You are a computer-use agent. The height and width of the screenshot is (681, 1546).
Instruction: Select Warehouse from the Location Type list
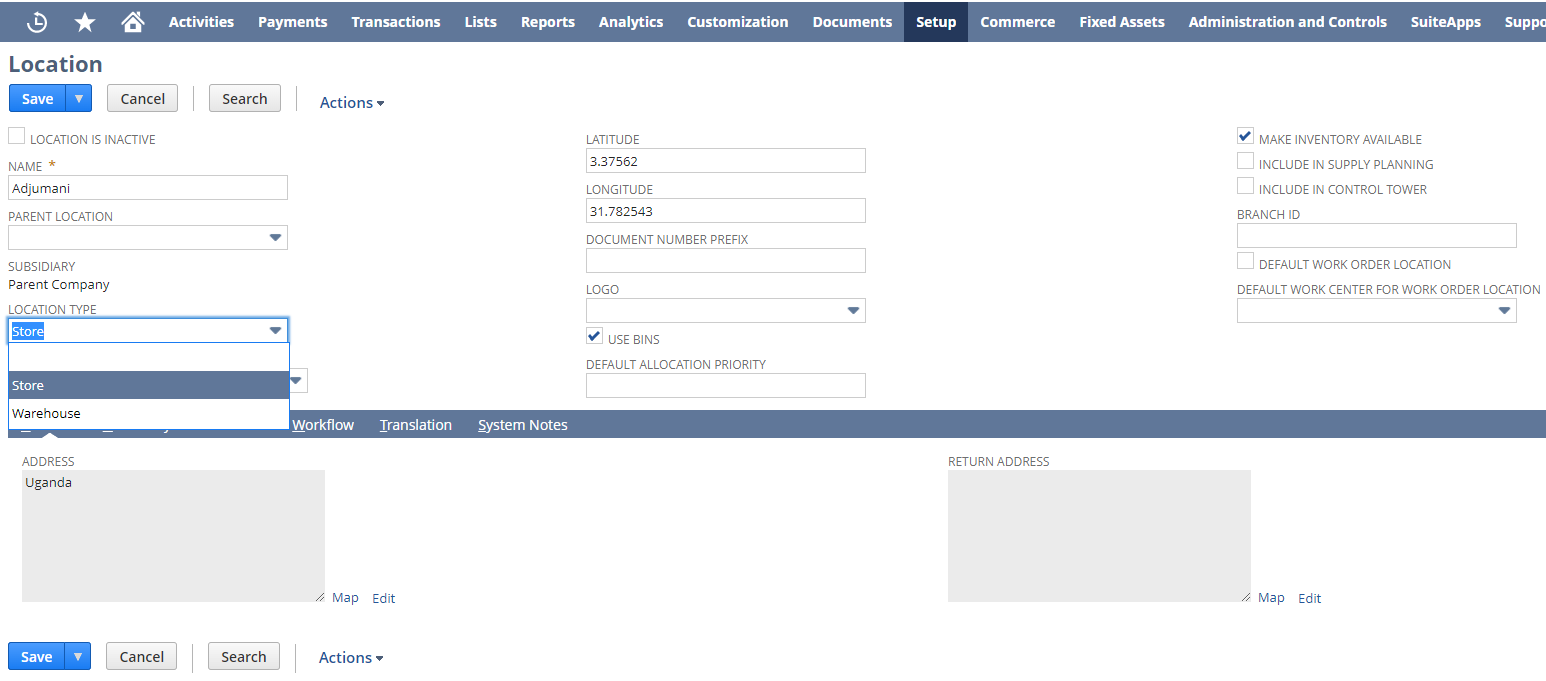coord(46,413)
